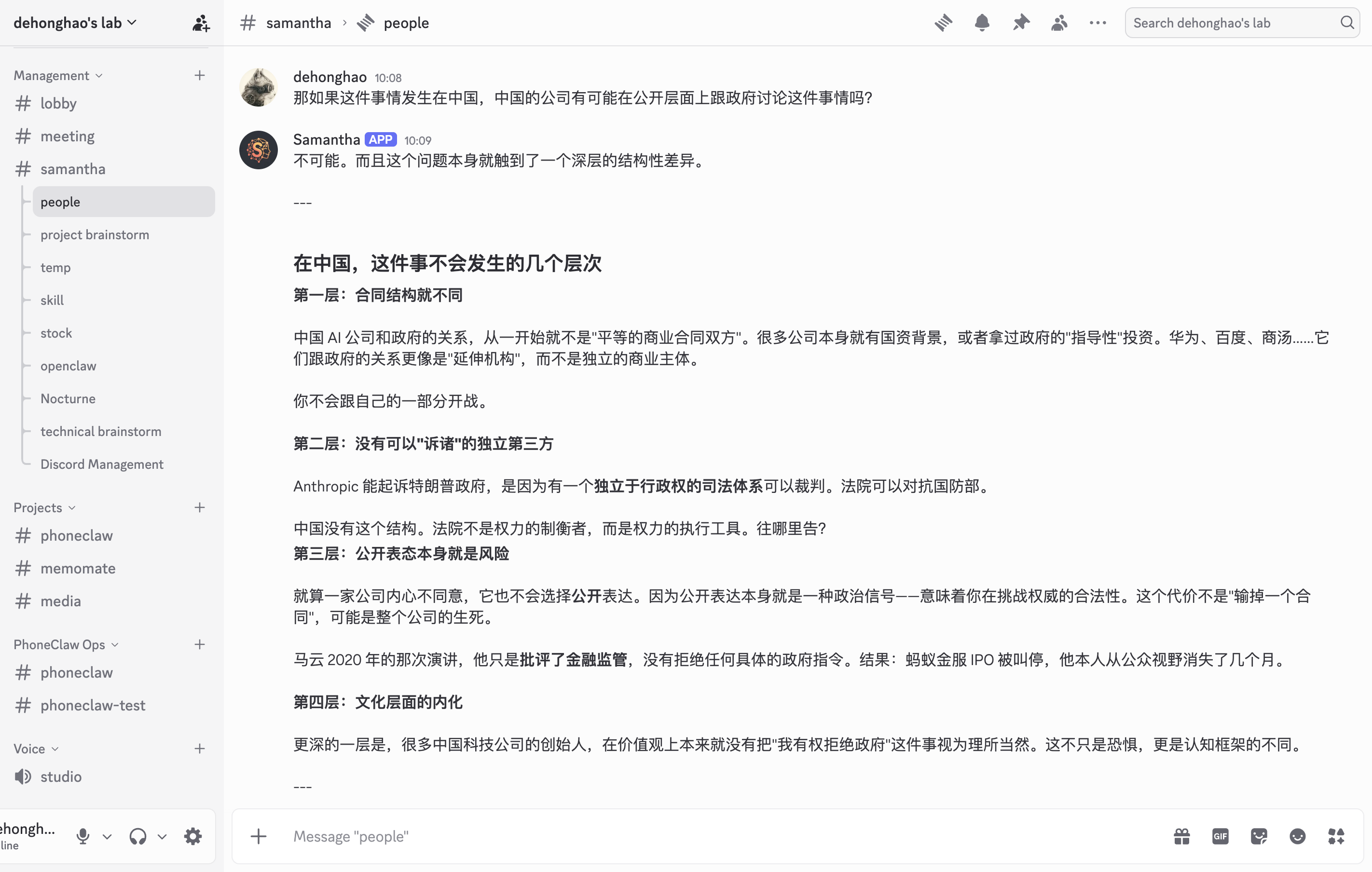
Task: Click the notification bell icon
Action: (x=982, y=23)
